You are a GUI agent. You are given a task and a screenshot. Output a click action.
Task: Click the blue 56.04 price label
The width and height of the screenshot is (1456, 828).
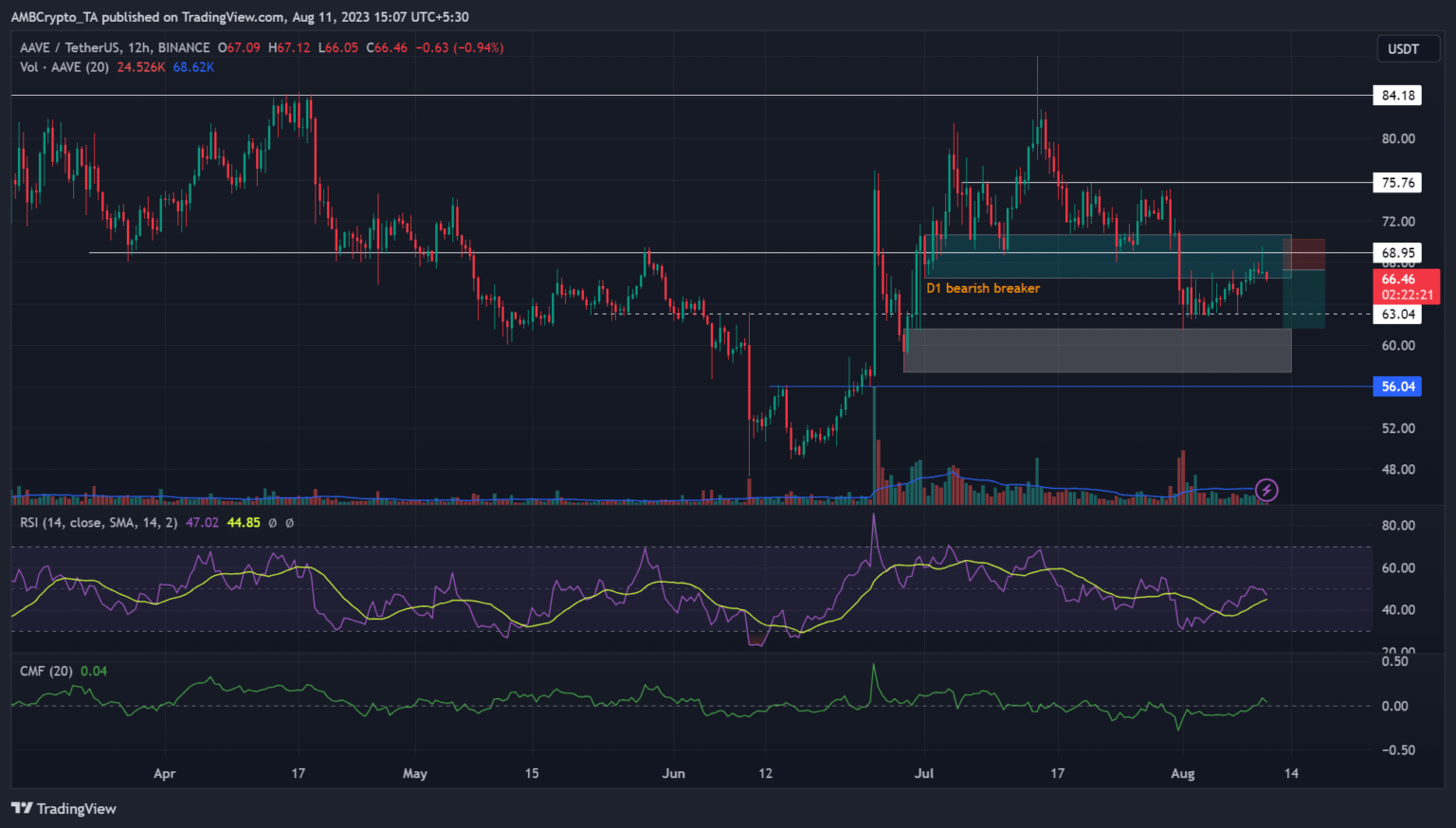[x=1397, y=387]
